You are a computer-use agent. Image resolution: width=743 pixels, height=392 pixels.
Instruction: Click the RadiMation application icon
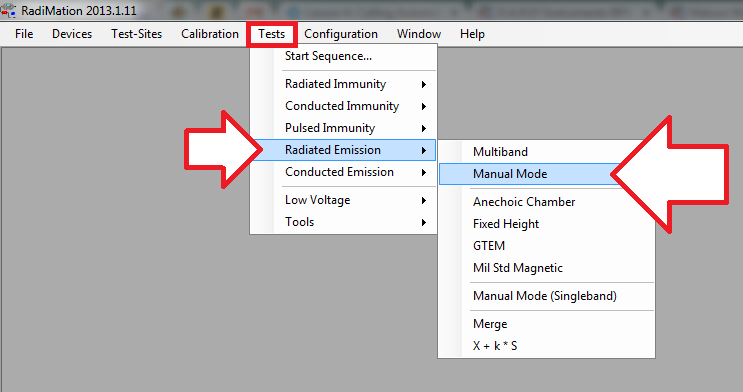coord(8,10)
